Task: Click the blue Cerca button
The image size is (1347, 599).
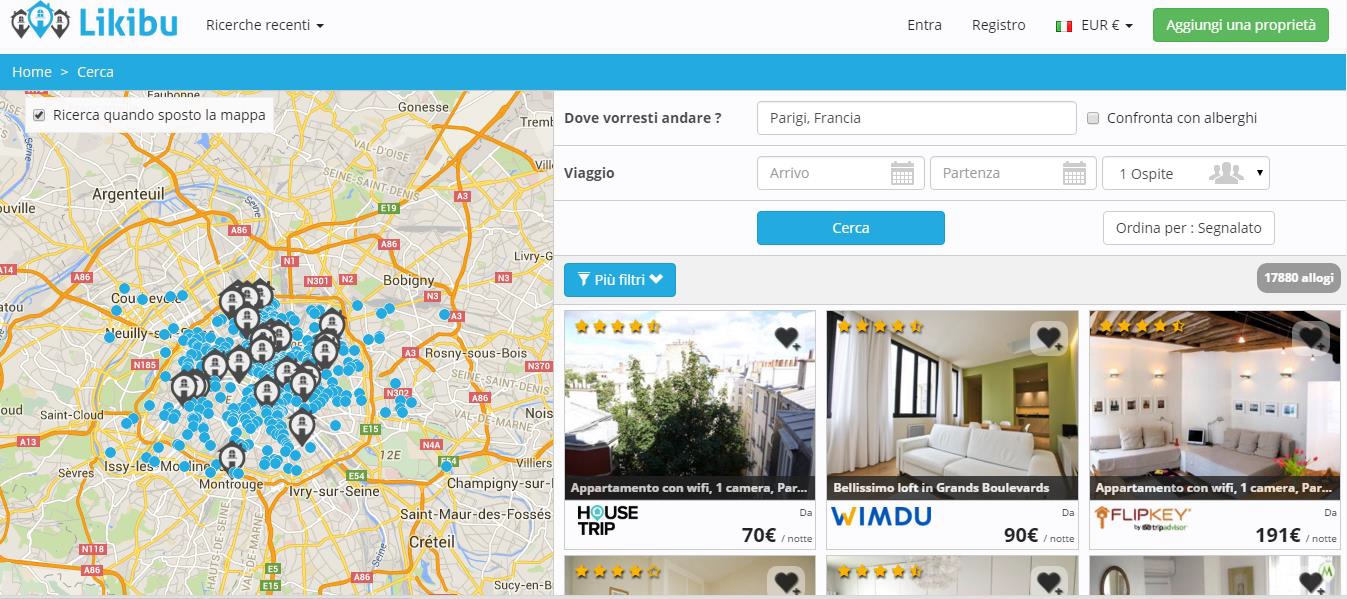Action: click(851, 228)
